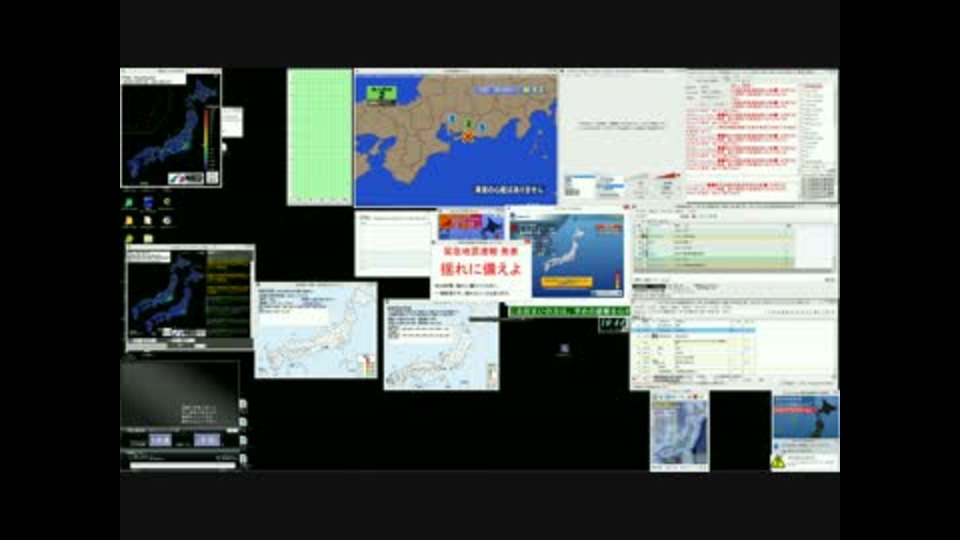Select the green intensity 2 box on the earthquake map
The image size is (960, 540).
381,94
